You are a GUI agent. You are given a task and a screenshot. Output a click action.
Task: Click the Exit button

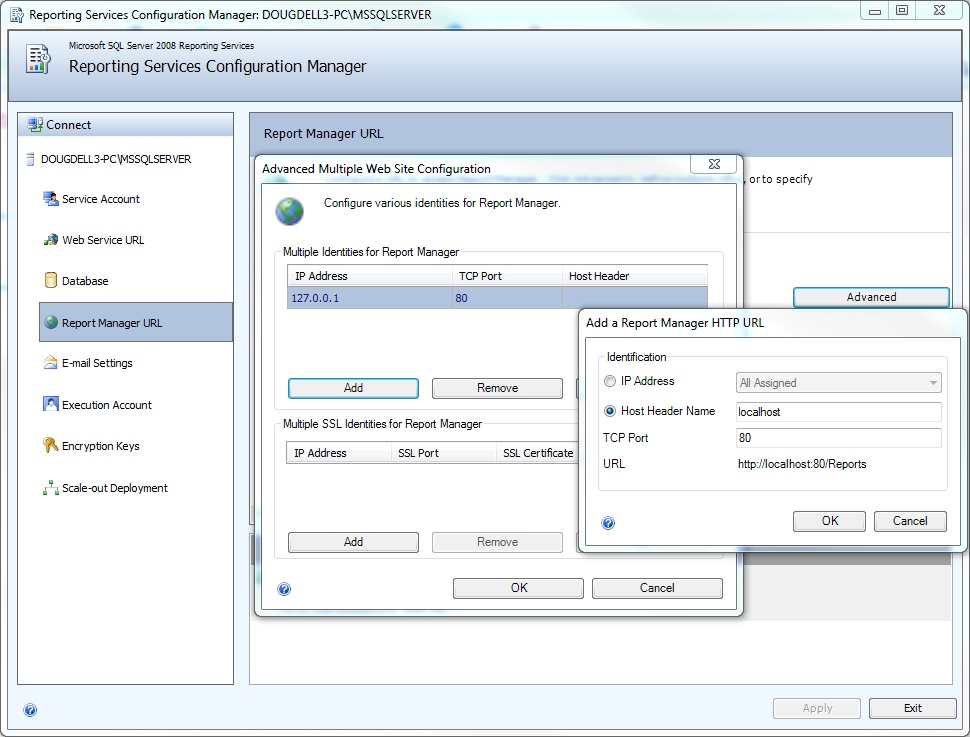click(912, 708)
